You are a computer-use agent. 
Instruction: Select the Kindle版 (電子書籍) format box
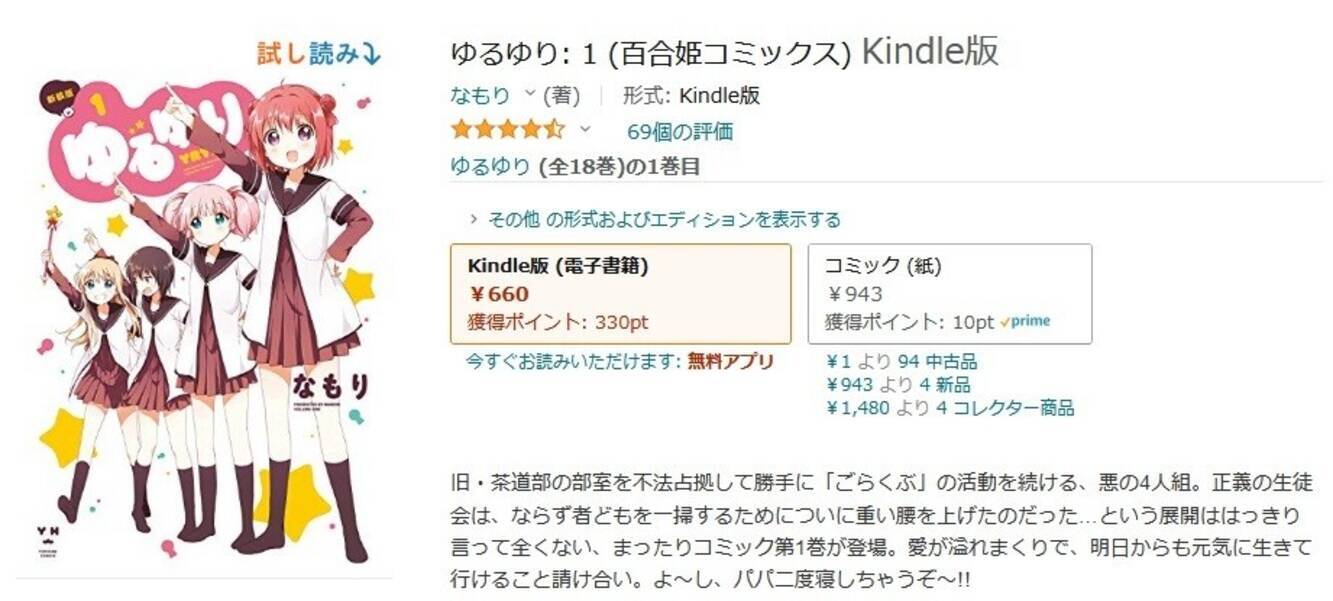coord(620,294)
